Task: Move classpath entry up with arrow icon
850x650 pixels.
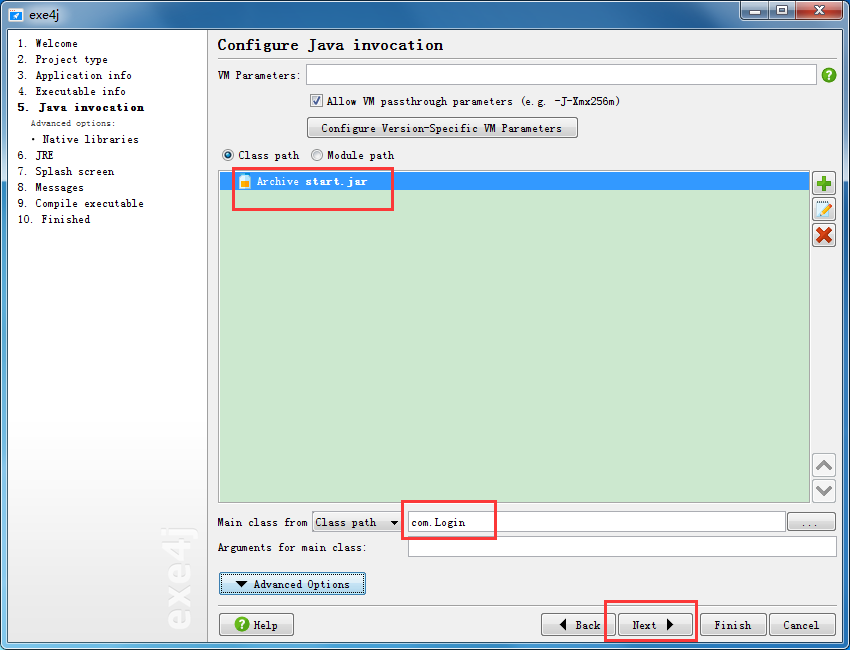Action: tap(823, 465)
